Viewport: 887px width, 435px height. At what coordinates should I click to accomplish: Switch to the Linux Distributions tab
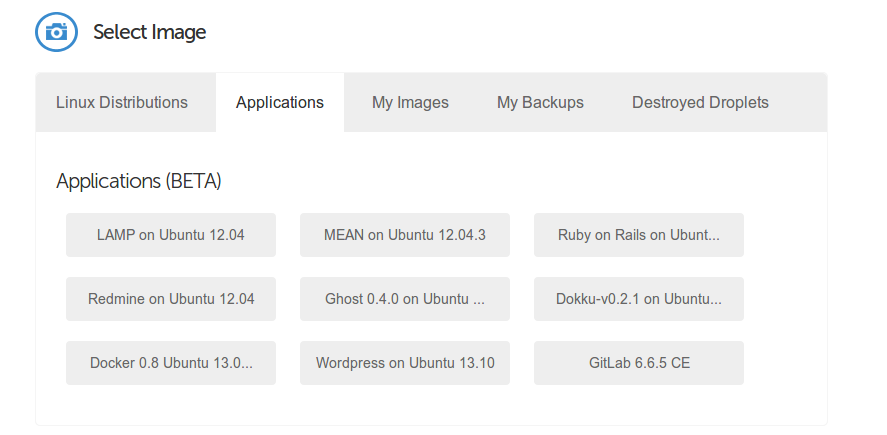126,102
